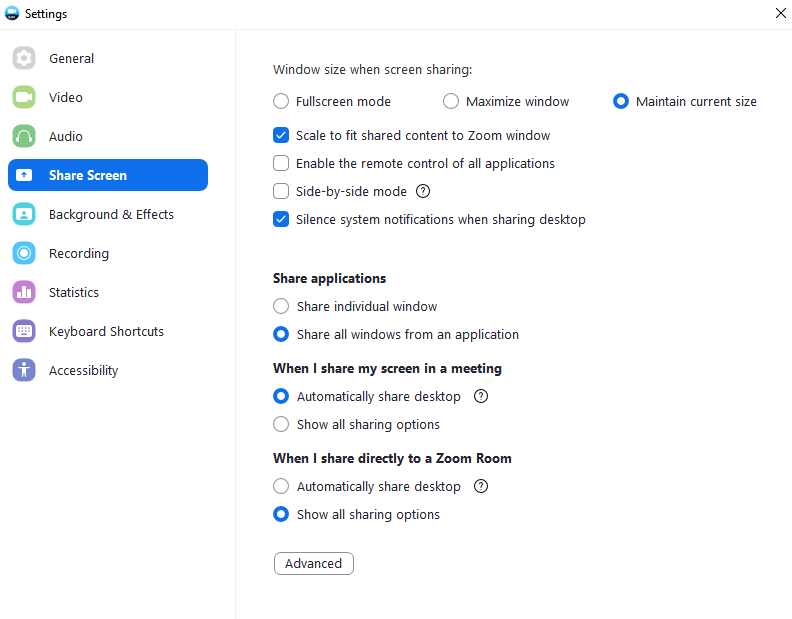Click help icon beside meeting Automatically share desktop
Image resolution: width=792 pixels, height=619 pixels.
click(x=481, y=396)
